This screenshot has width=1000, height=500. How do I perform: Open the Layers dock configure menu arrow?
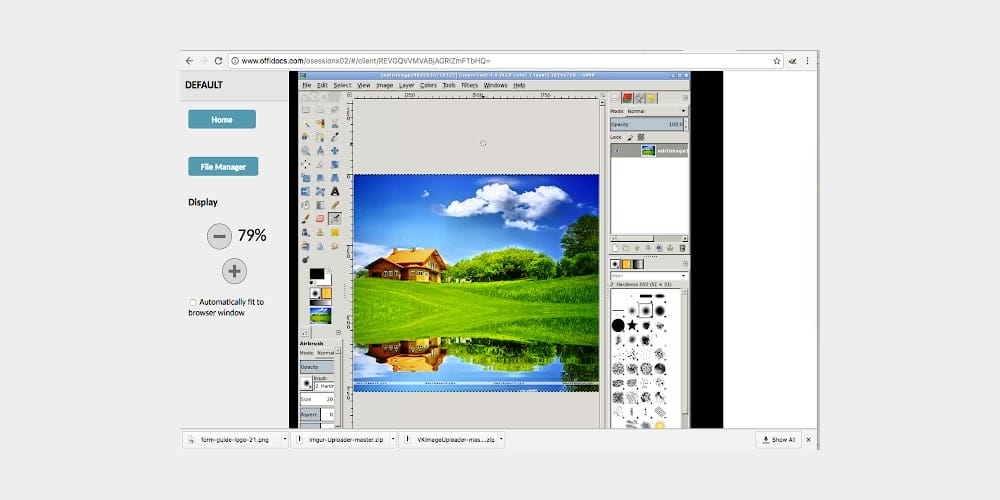(685, 98)
